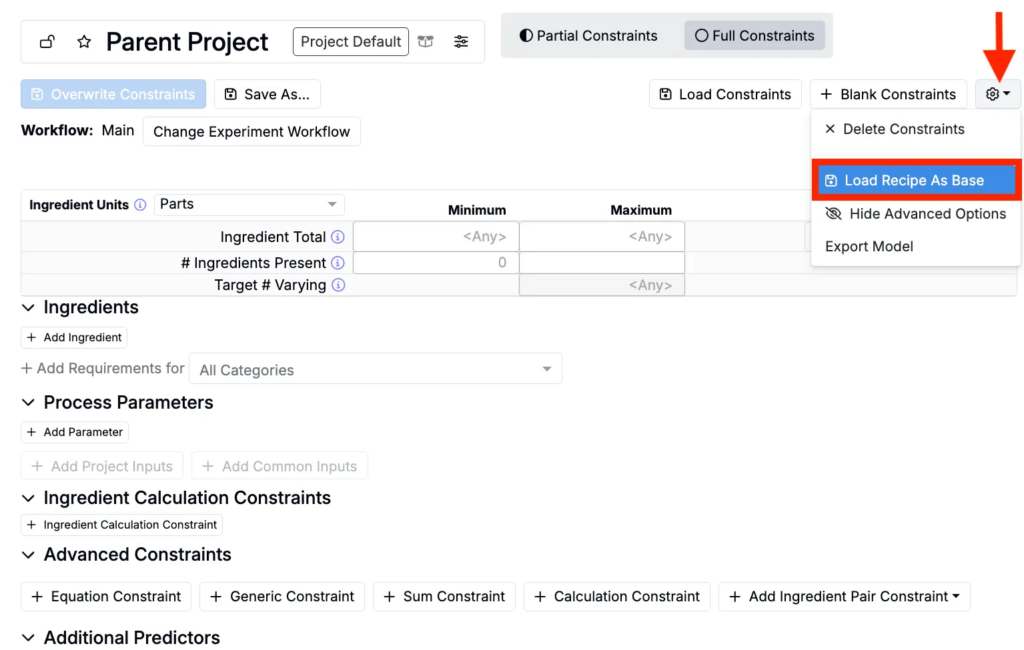Click info icon next to Target # Varying

(x=338, y=285)
